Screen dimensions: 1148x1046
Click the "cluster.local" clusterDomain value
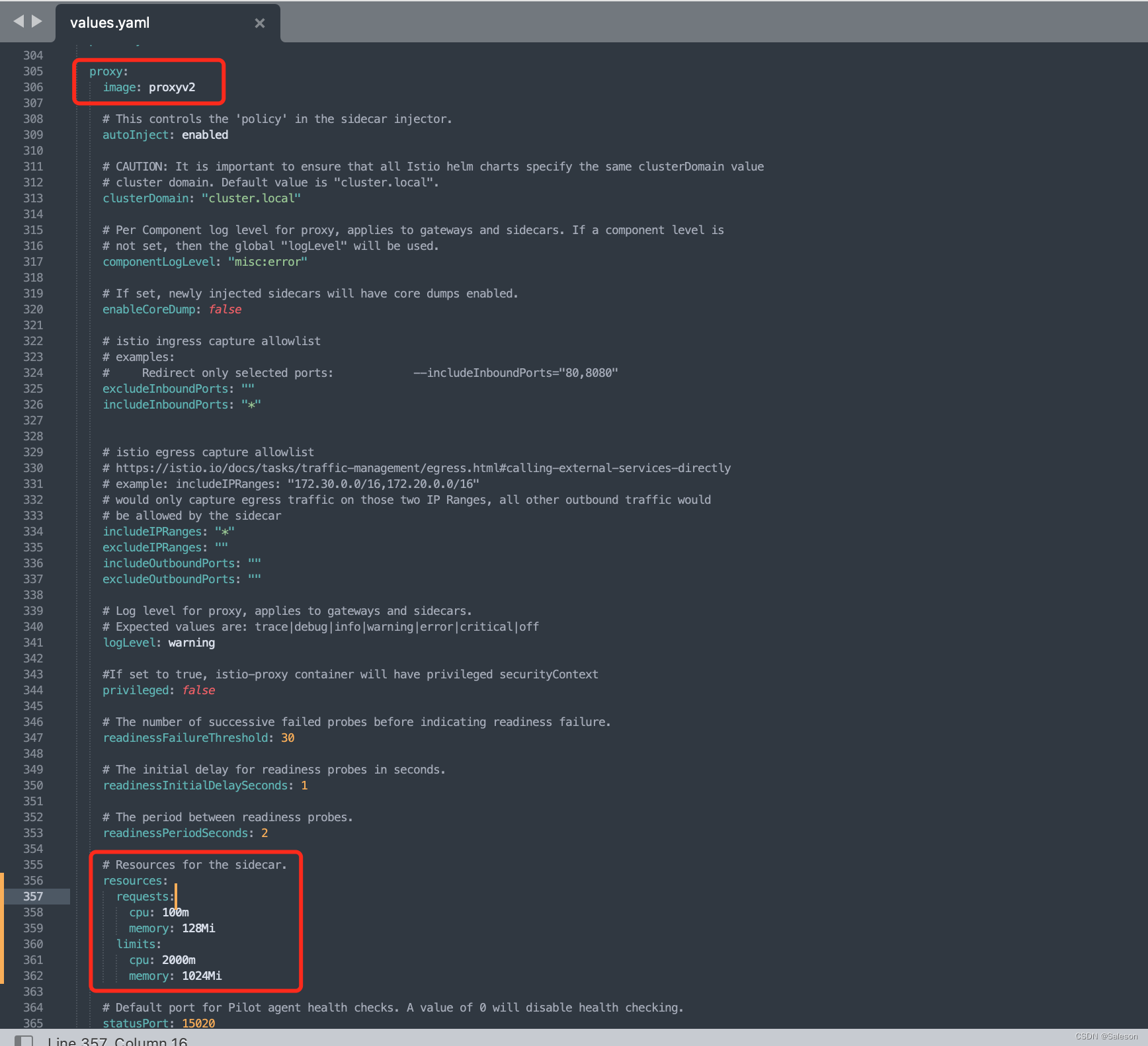(x=251, y=198)
